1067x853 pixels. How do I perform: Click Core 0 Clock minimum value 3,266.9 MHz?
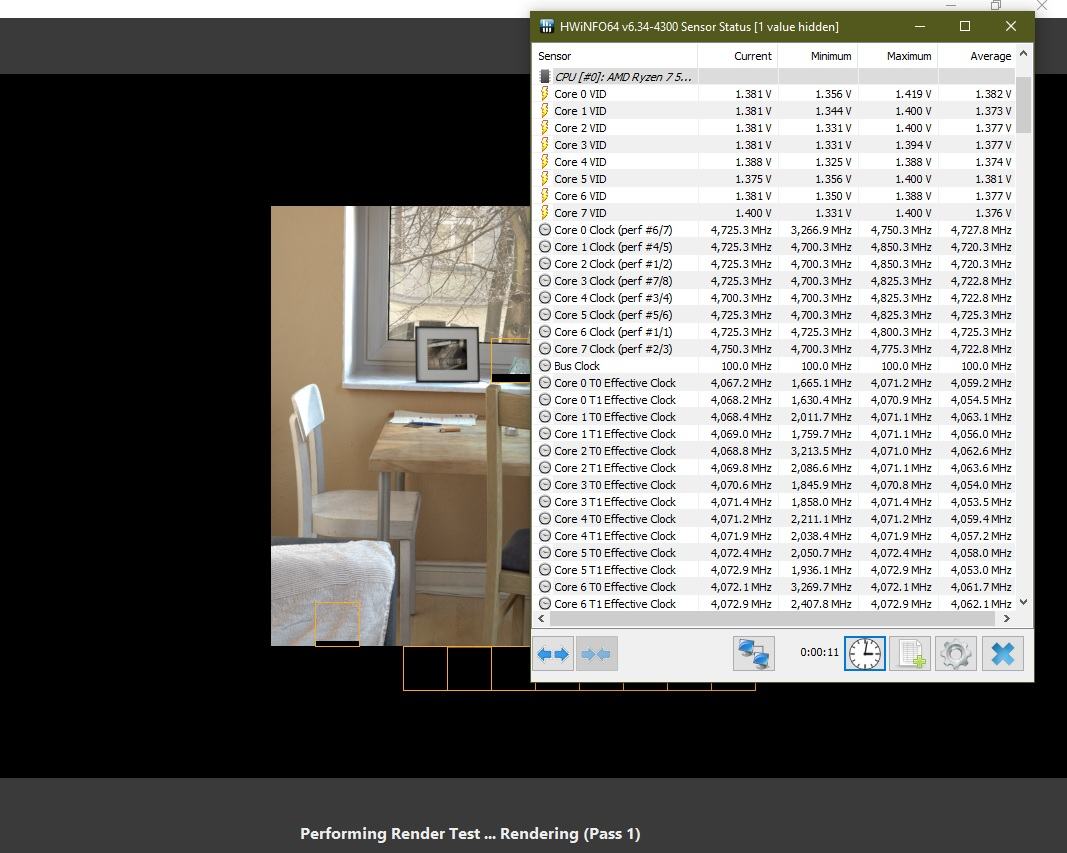coord(821,230)
